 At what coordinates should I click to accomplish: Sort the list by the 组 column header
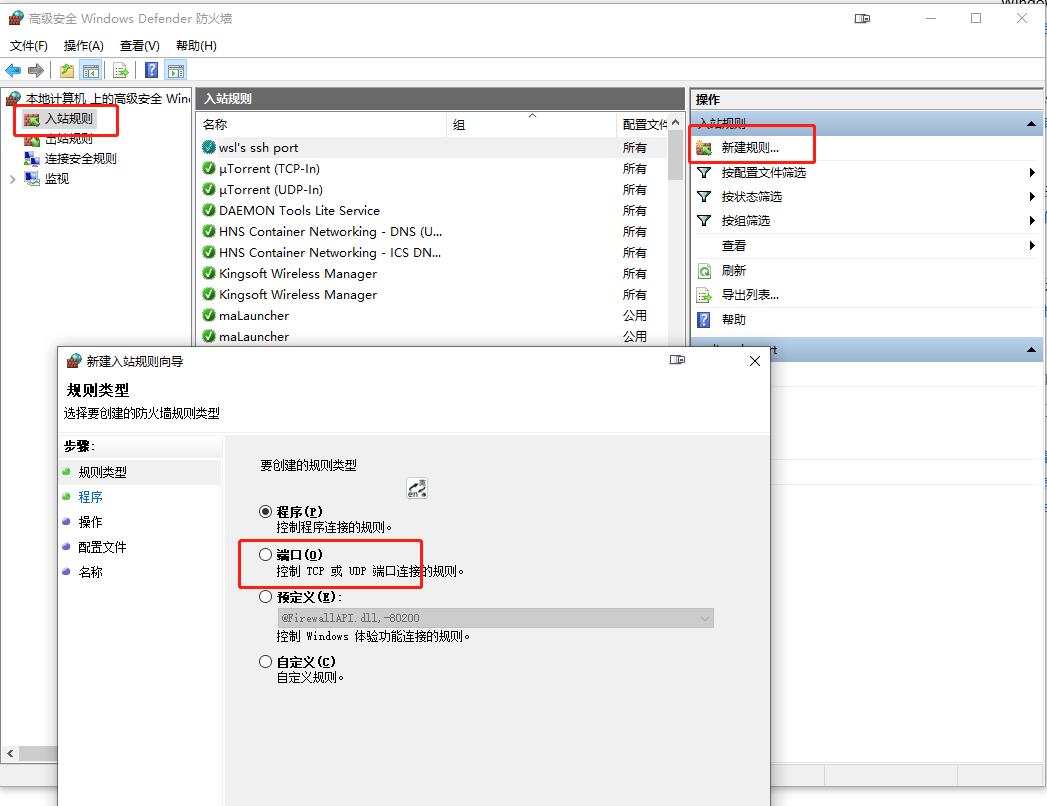[x=532, y=125]
